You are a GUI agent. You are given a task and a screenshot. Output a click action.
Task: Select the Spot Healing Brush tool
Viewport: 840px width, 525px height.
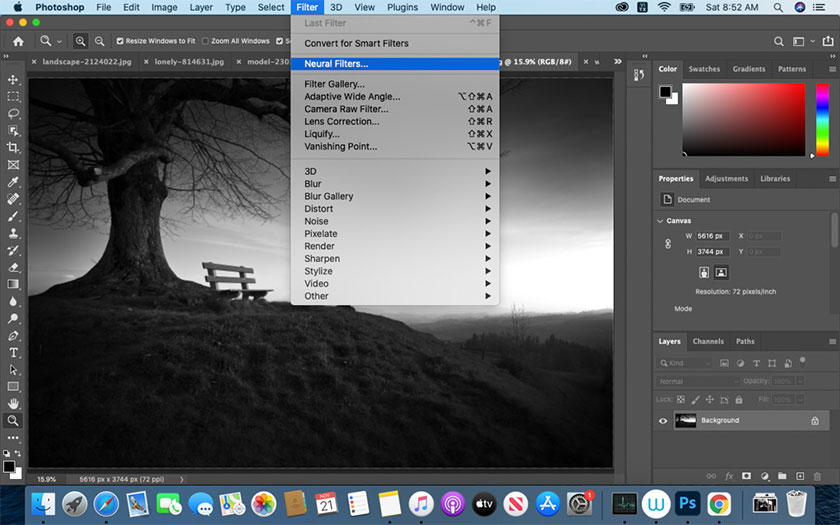pyautogui.click(x=13, y=199)
